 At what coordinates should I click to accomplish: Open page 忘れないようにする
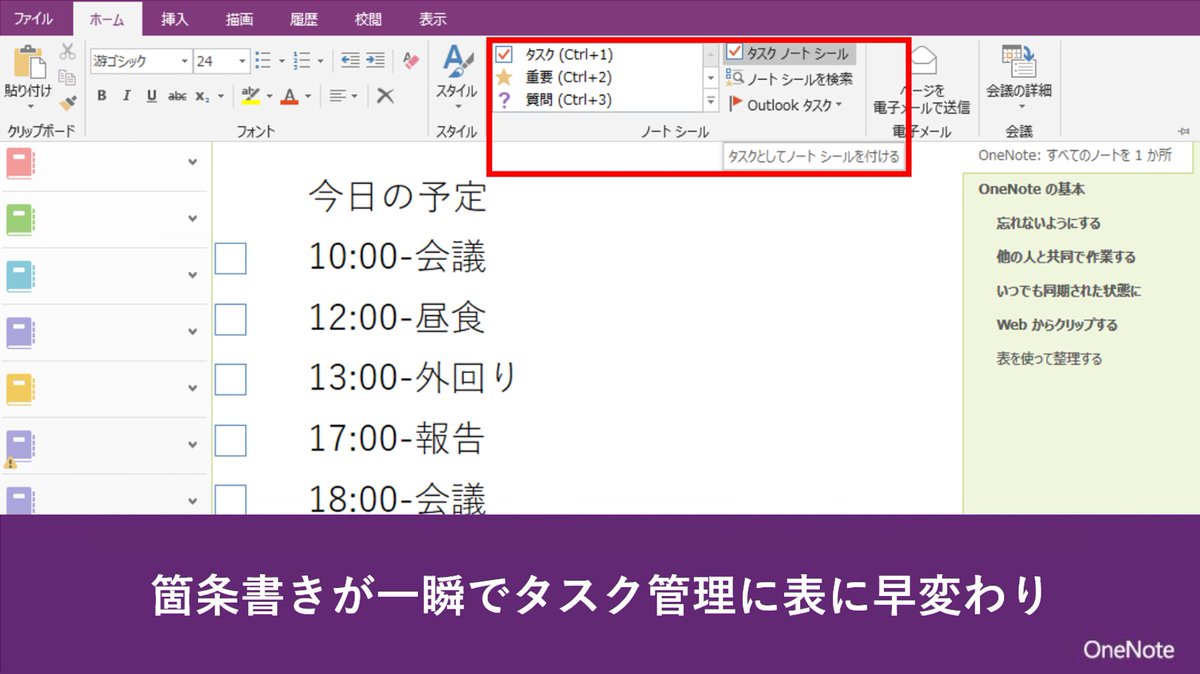click(x=1048, y=223)
